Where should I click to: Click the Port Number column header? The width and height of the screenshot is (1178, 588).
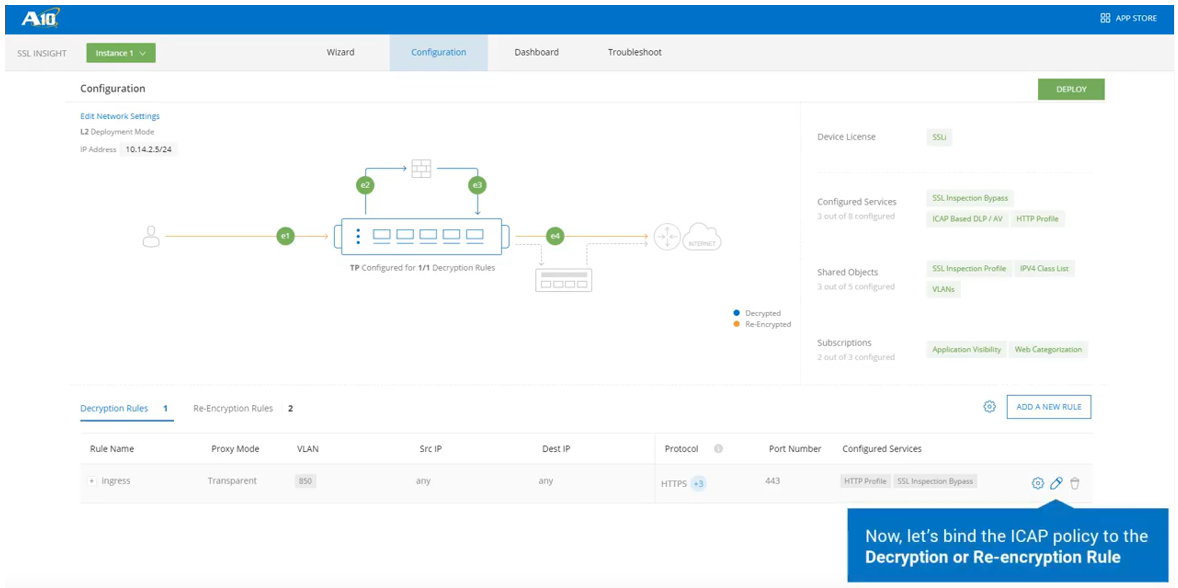click(x=794, y=448)
